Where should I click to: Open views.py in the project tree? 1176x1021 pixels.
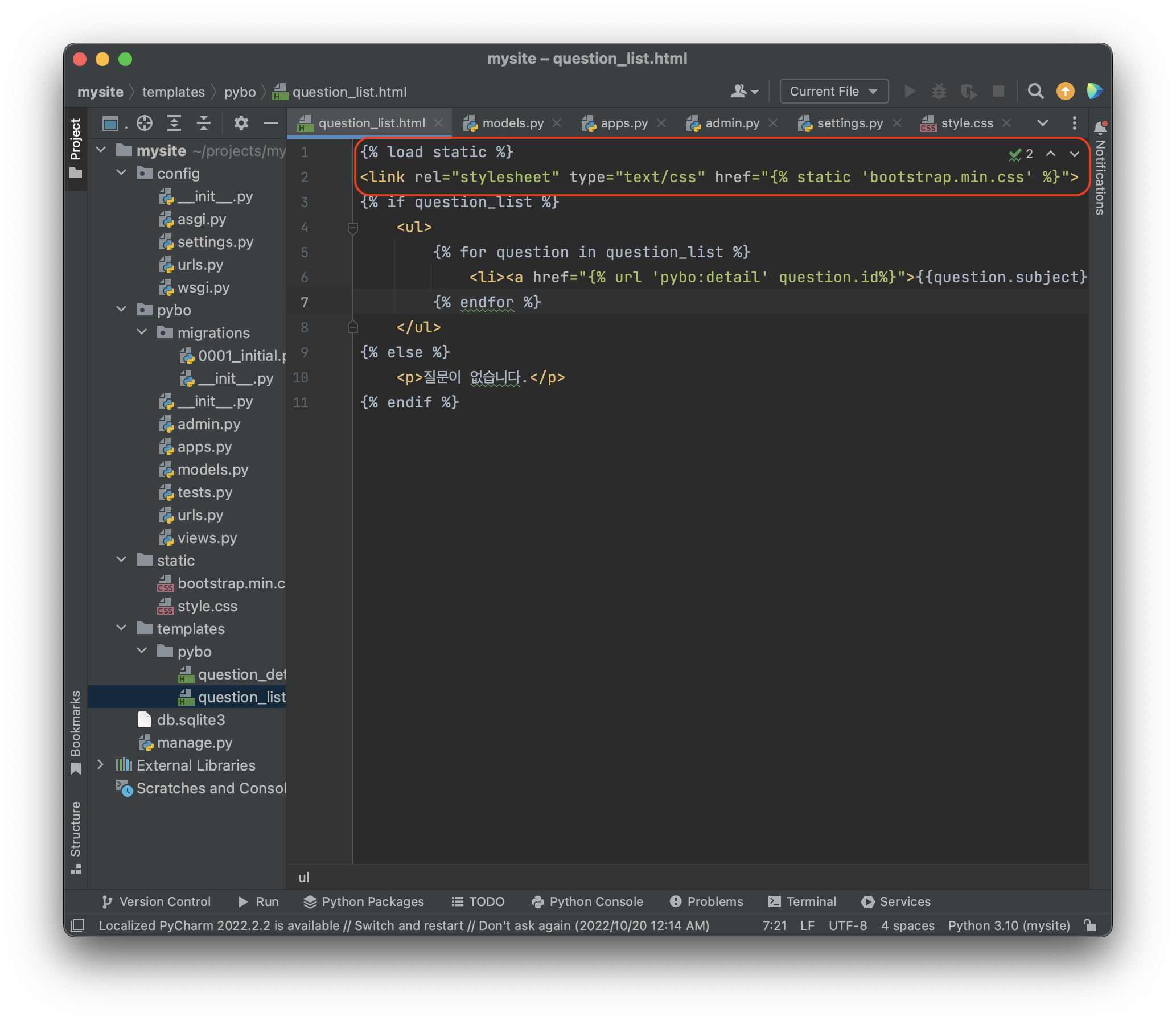point(207,537)
